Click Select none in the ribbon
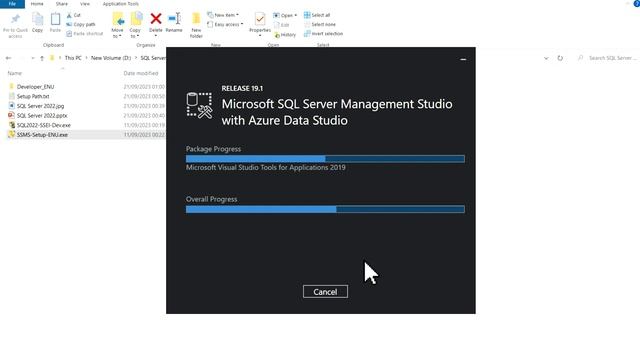The height and width of the screenshot is (360, 640). (x=320, y=24)
